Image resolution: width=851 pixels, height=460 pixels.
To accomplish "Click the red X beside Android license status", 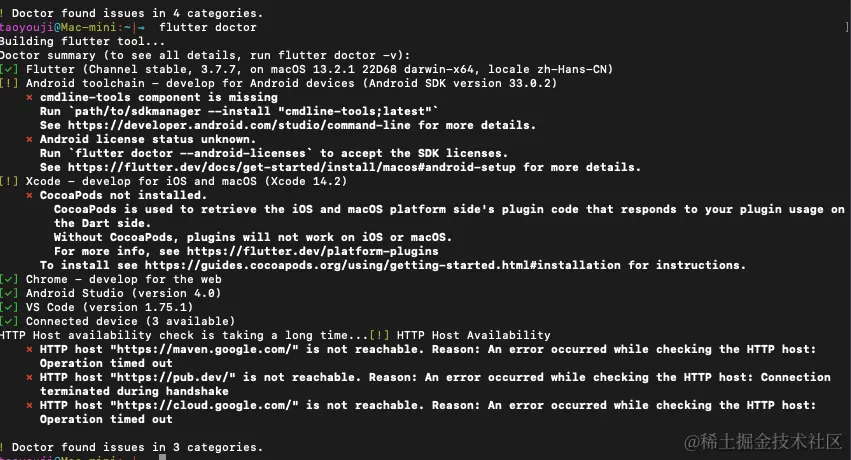I will (30, 139).
